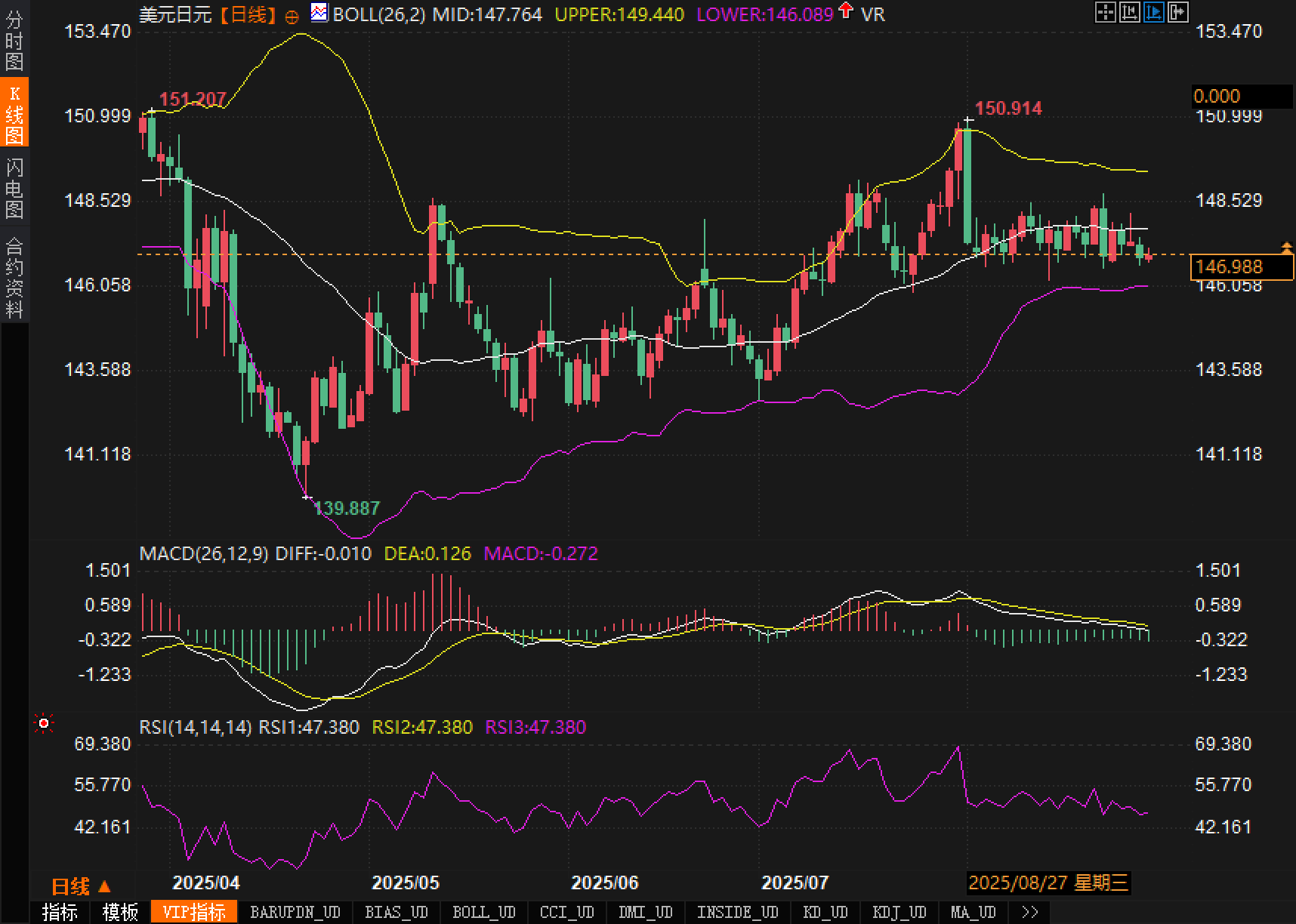
Task: Click the 2025/07 date axis label
Action: point(795,882)
